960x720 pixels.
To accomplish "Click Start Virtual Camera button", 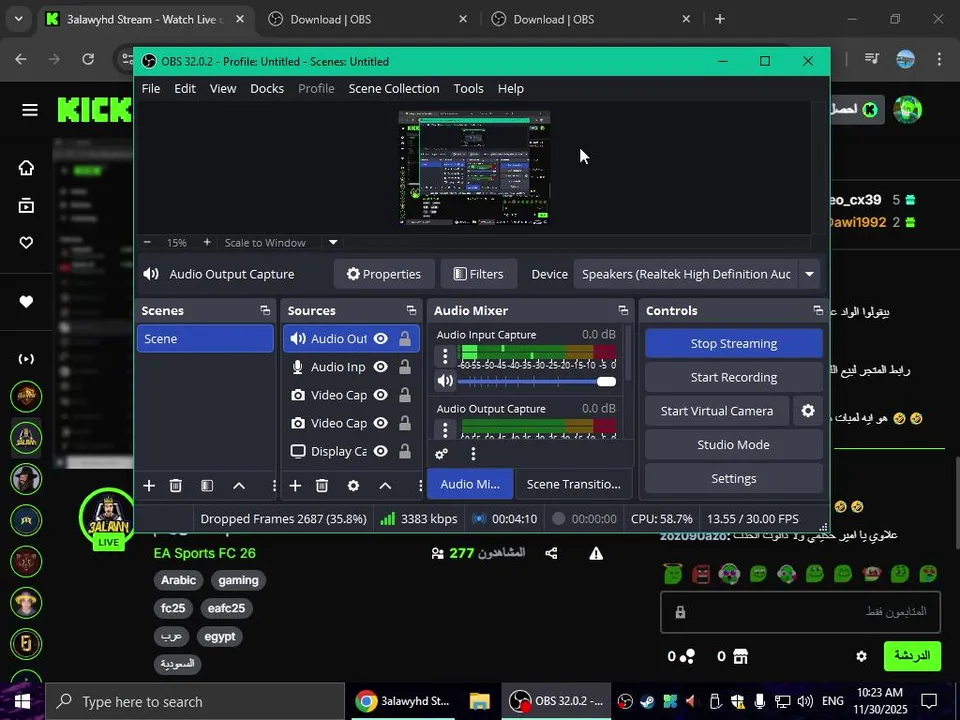I will (x=717, y=411).
